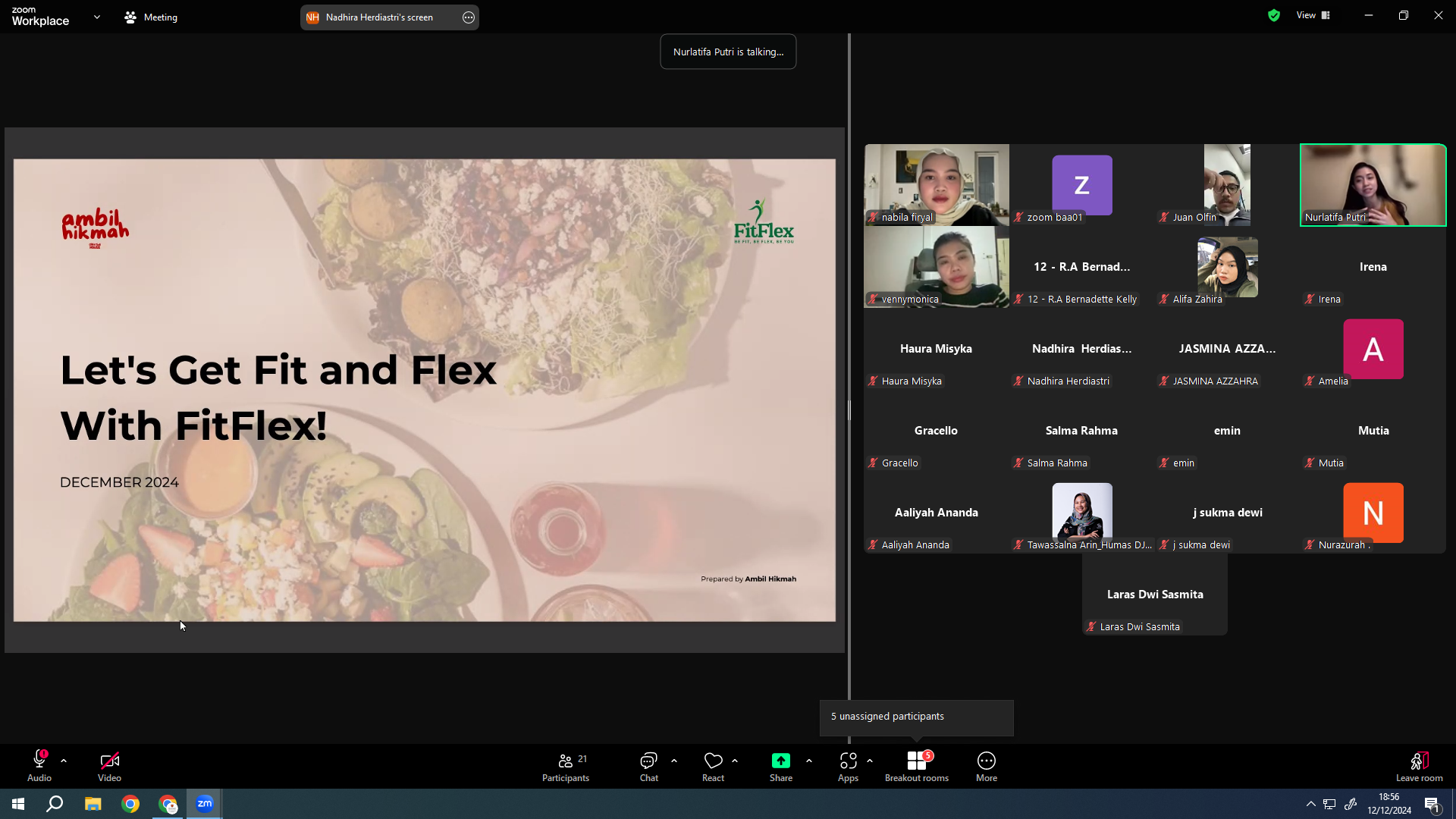This screenshot has width=1456, height=819.
Task: Click Alifa Zahira's participant tile
Action: coord(1228,267)
